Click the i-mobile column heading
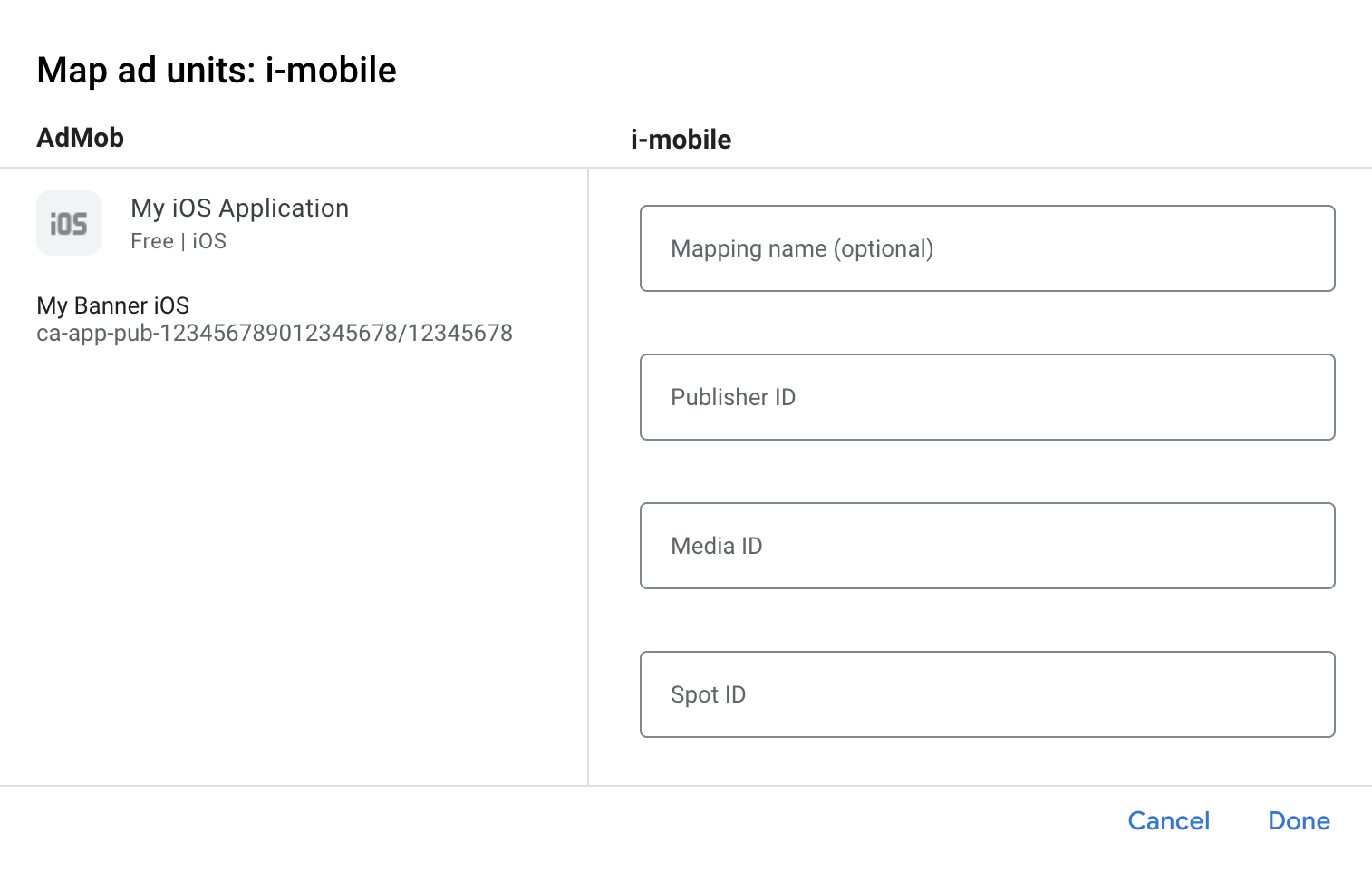 (x=681, y=140)
